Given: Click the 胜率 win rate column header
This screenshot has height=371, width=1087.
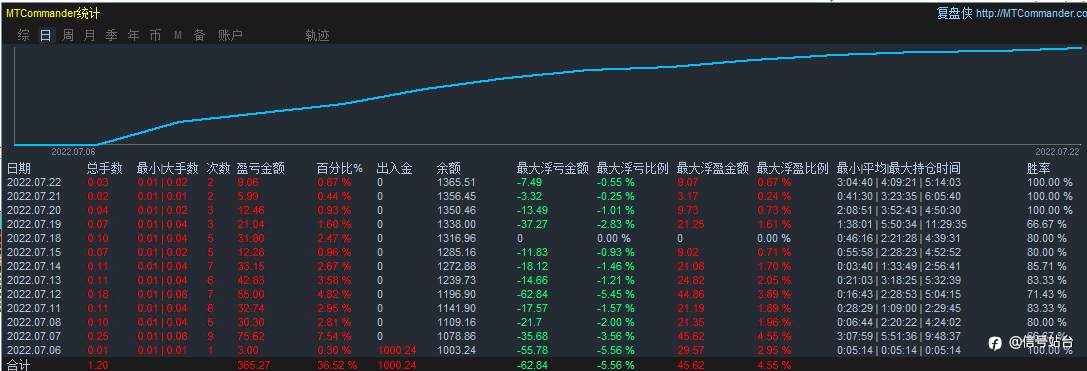Looking at the screenshot, I should (x=1038, y=169).
